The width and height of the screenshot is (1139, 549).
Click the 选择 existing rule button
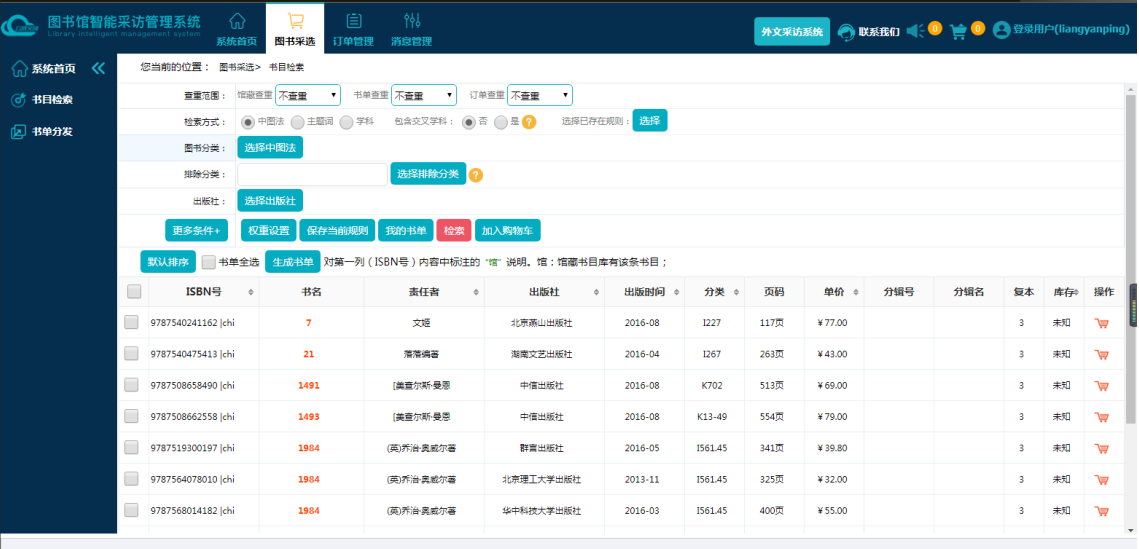coord(650,121)
